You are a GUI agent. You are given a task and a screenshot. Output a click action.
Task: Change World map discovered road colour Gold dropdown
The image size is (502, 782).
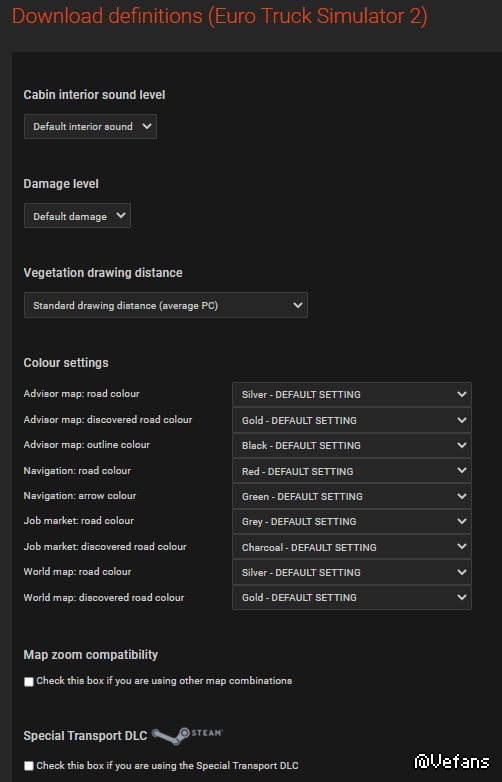[352, 597]
